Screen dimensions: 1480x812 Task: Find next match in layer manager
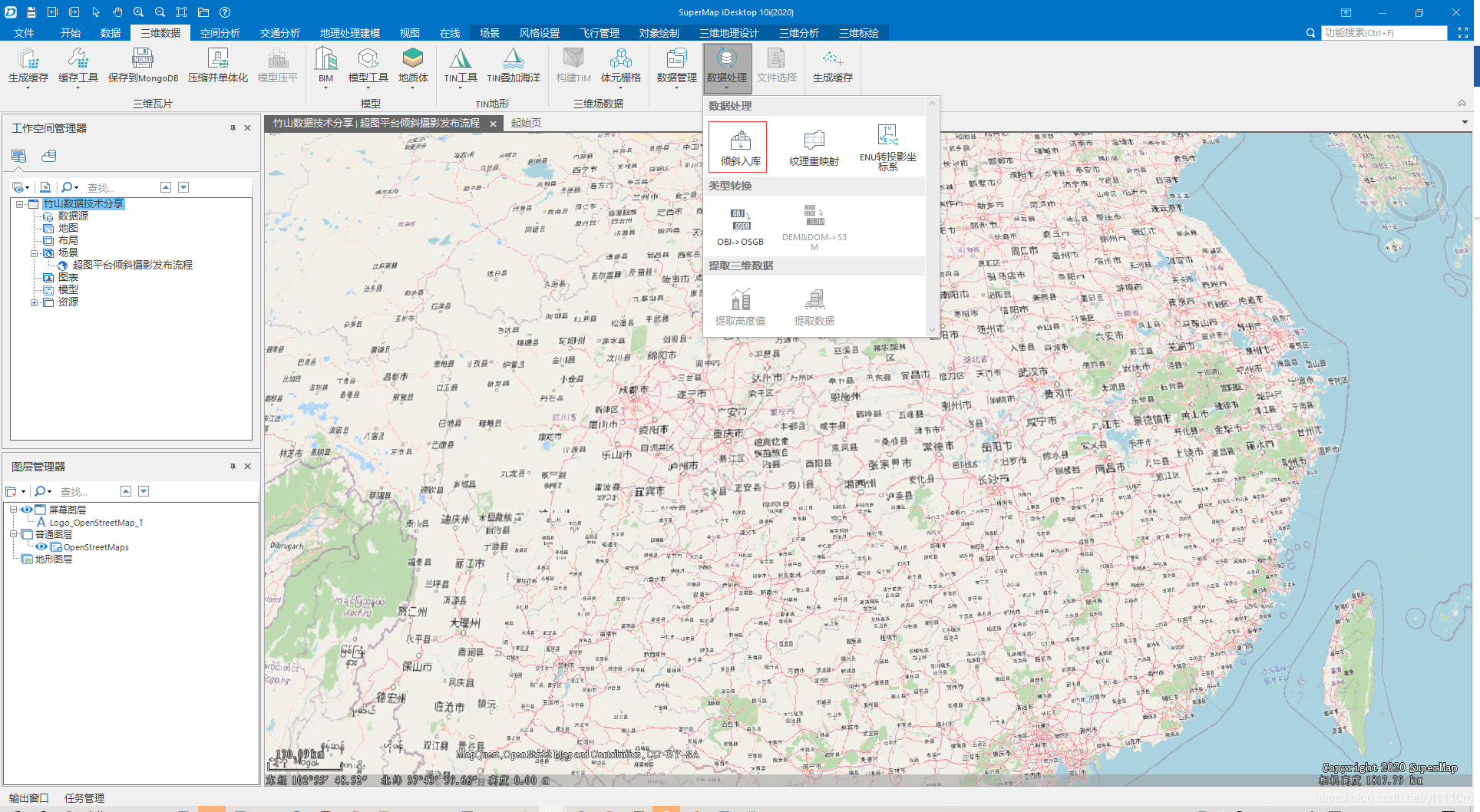[x=144, y=491]
